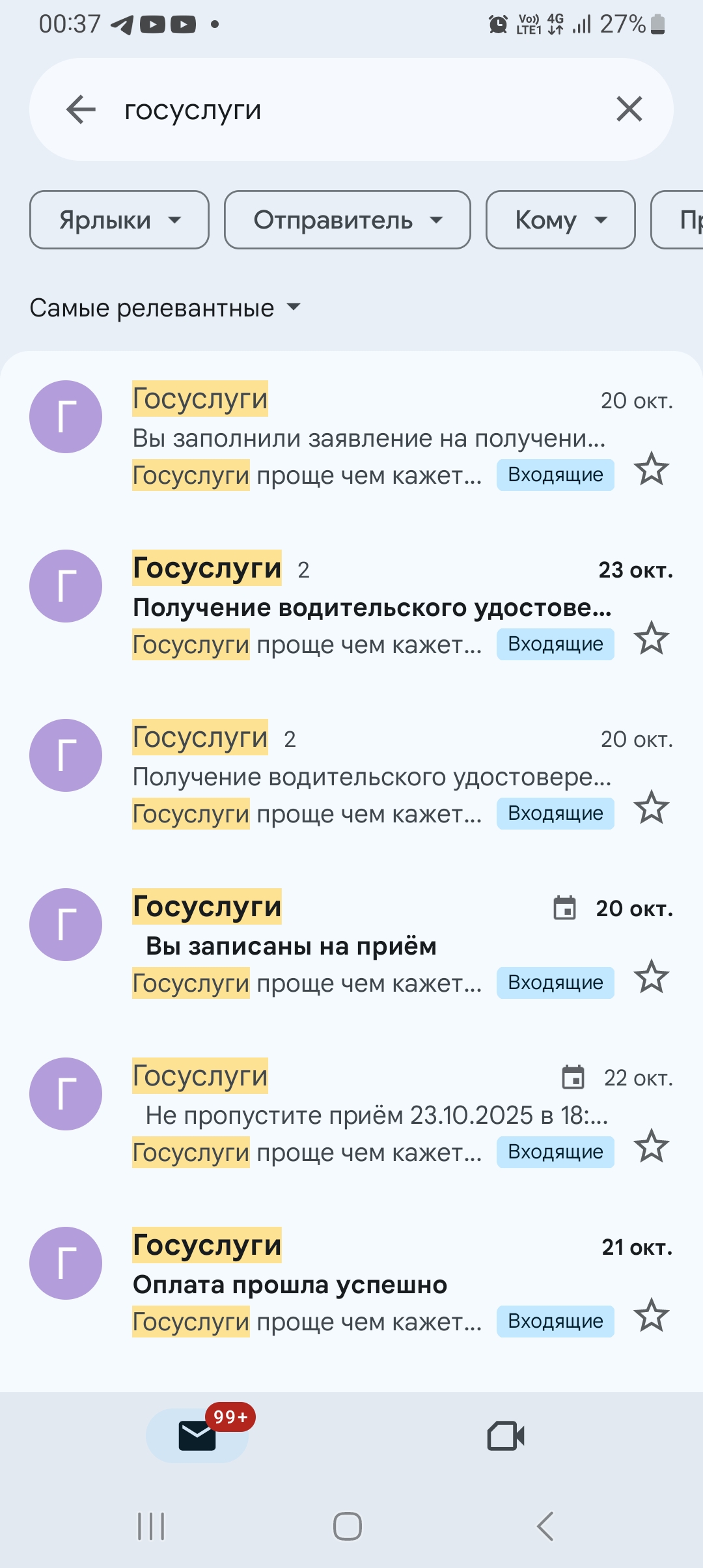Clear the search query with X
The width and height of the screenshot is (703, 1568).
pyautogui.click(x=629, y=109)
